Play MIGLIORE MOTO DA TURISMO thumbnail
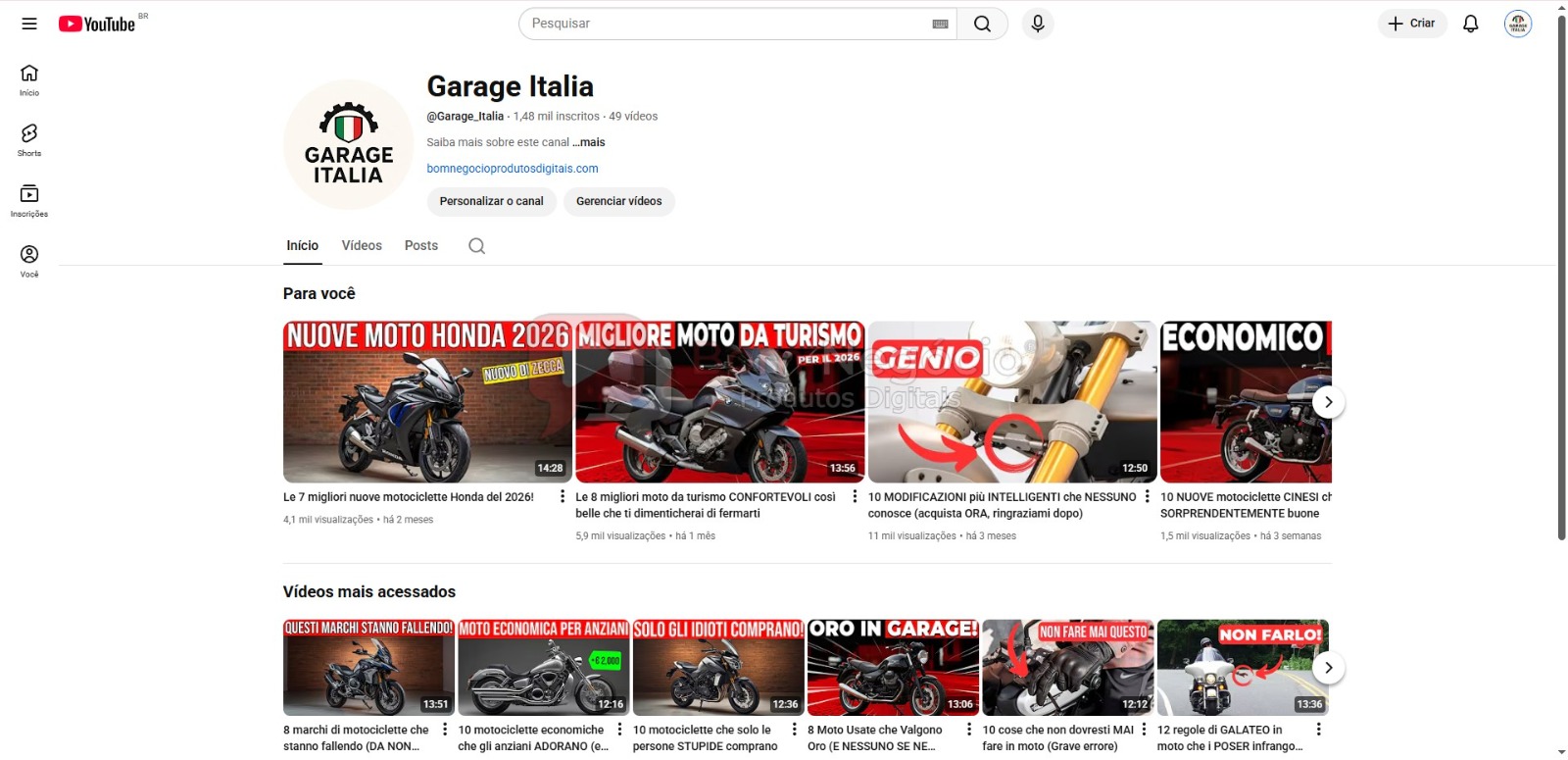The image size is (1568, 760). (719, 402)
